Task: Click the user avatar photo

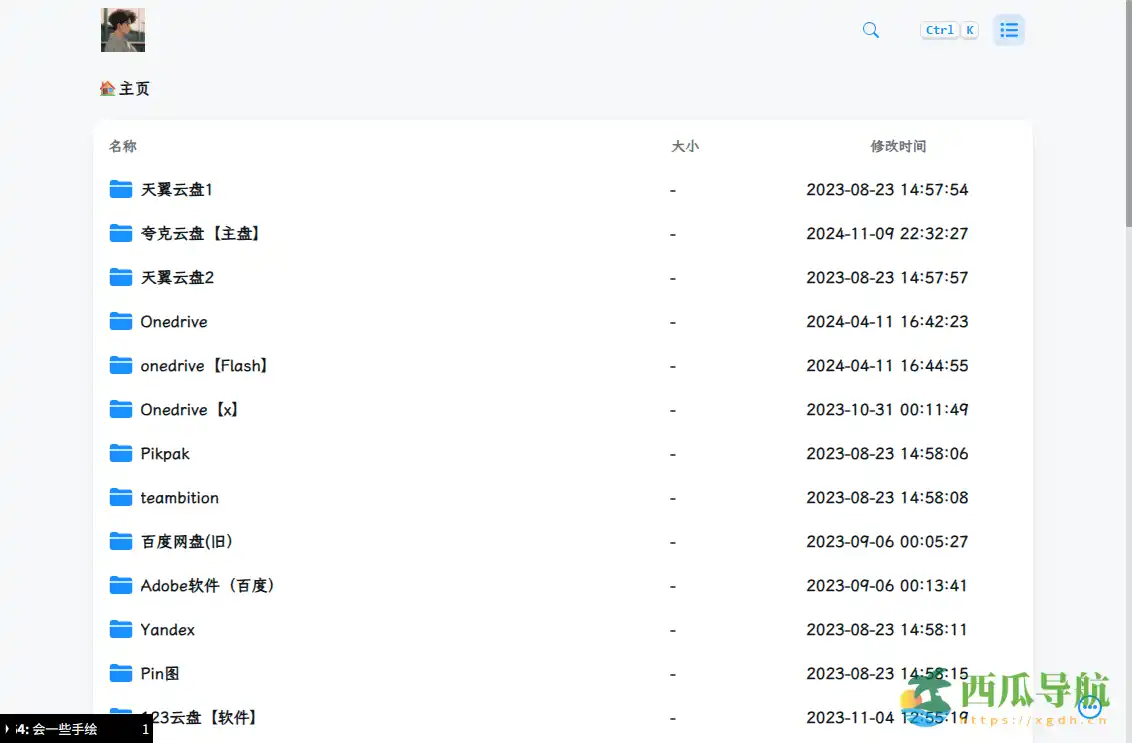Action: tap(122, 30)
